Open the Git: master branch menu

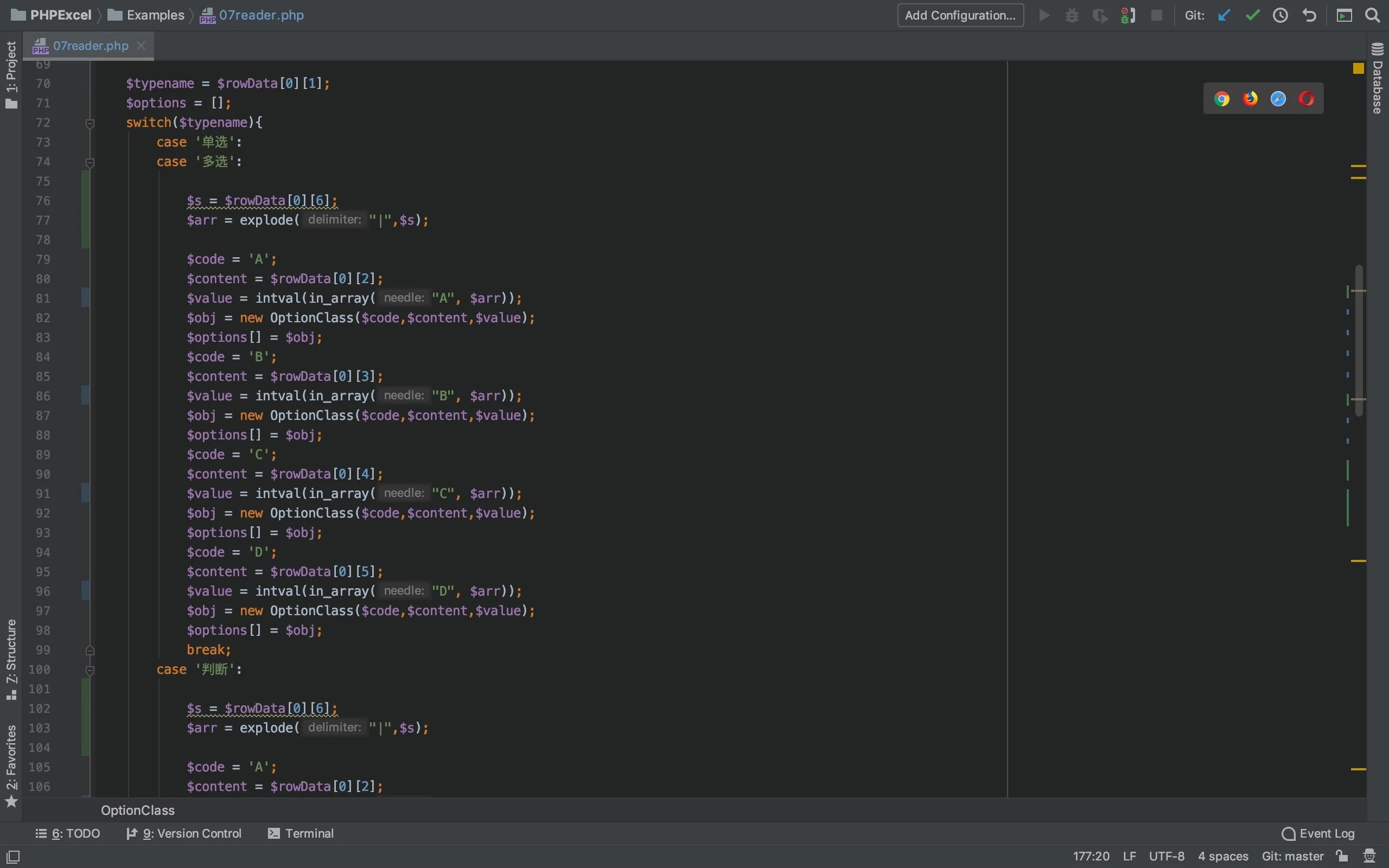coord(1292,856)
